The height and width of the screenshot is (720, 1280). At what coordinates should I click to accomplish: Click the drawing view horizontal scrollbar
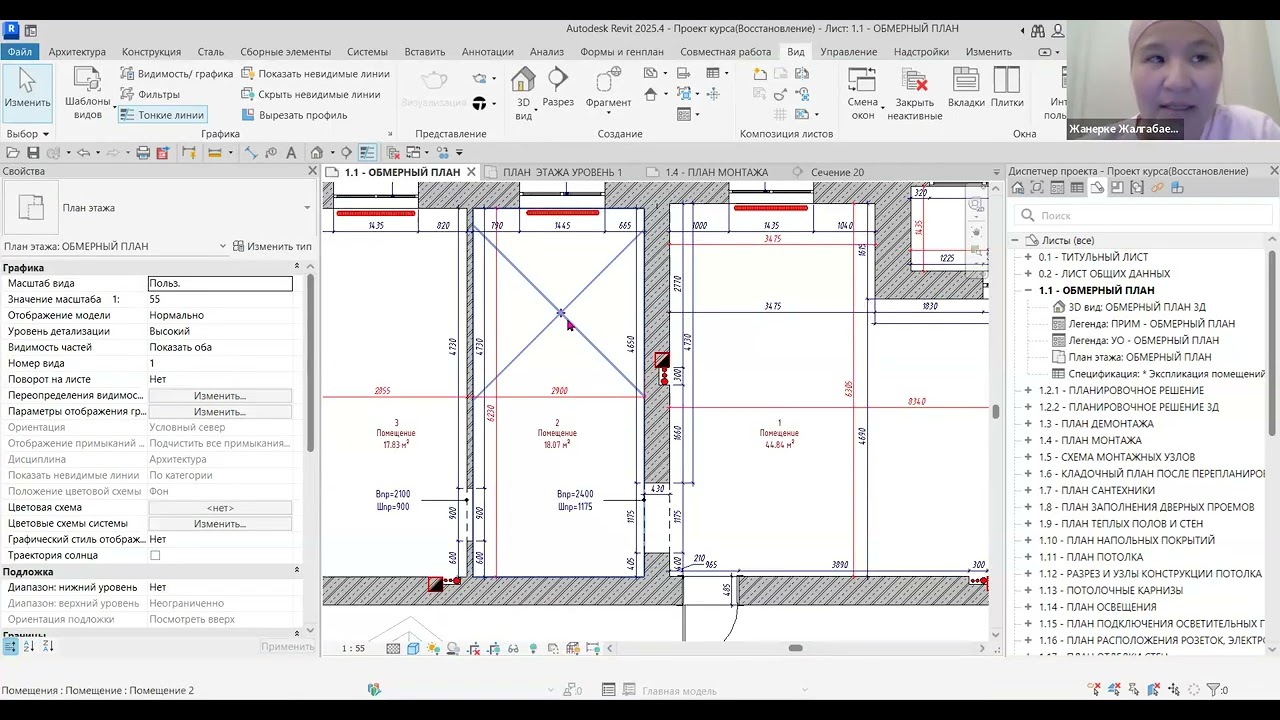pyautogui.click(x=795, y=648)
